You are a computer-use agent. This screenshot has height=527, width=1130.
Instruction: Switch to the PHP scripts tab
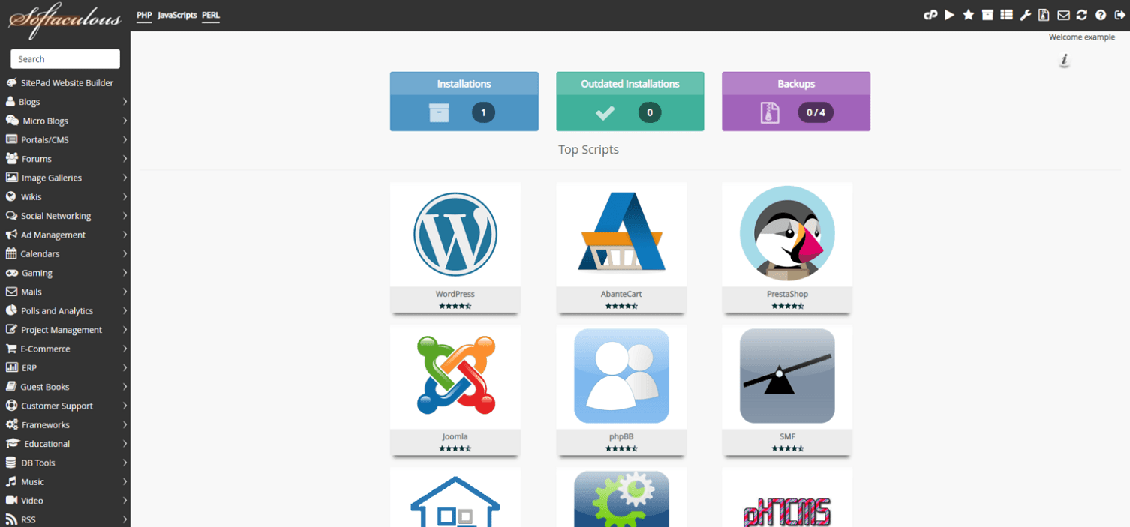(x=144, y=15)
